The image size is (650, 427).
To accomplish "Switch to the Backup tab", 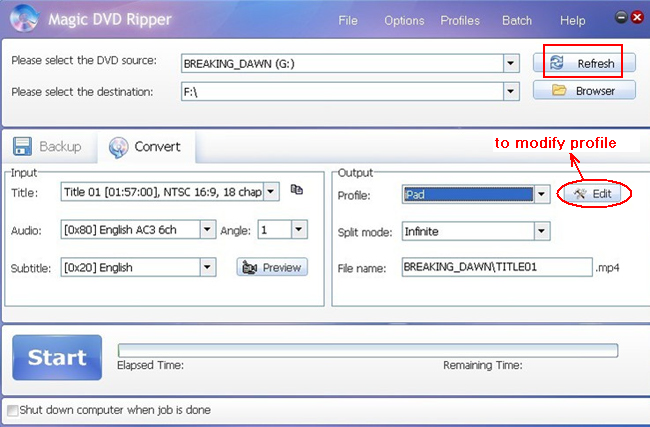I will click(47, 146).
